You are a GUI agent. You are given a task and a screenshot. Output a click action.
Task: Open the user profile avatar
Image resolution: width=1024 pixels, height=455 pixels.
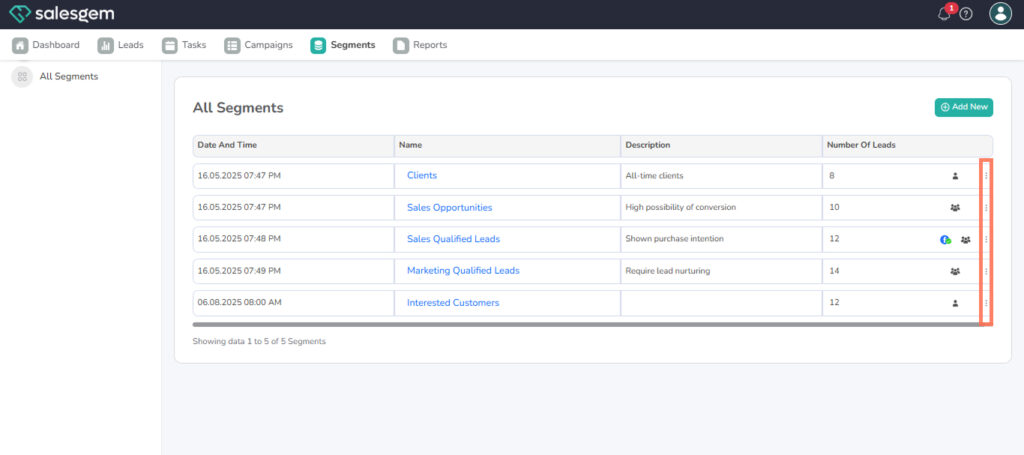click(x=1000, y=13)
